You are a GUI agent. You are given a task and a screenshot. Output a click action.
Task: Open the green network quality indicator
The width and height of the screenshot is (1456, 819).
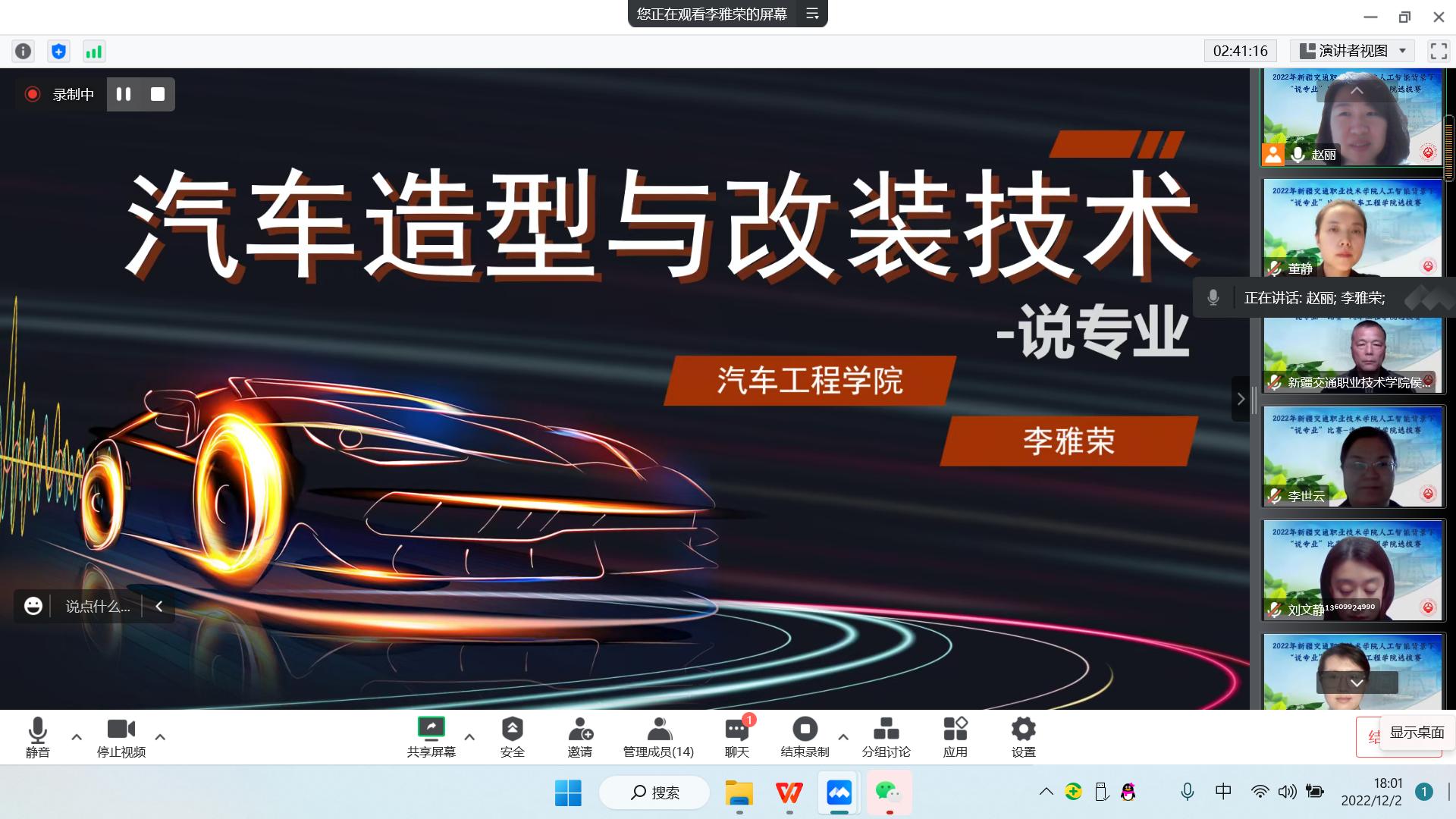point(93,51)
